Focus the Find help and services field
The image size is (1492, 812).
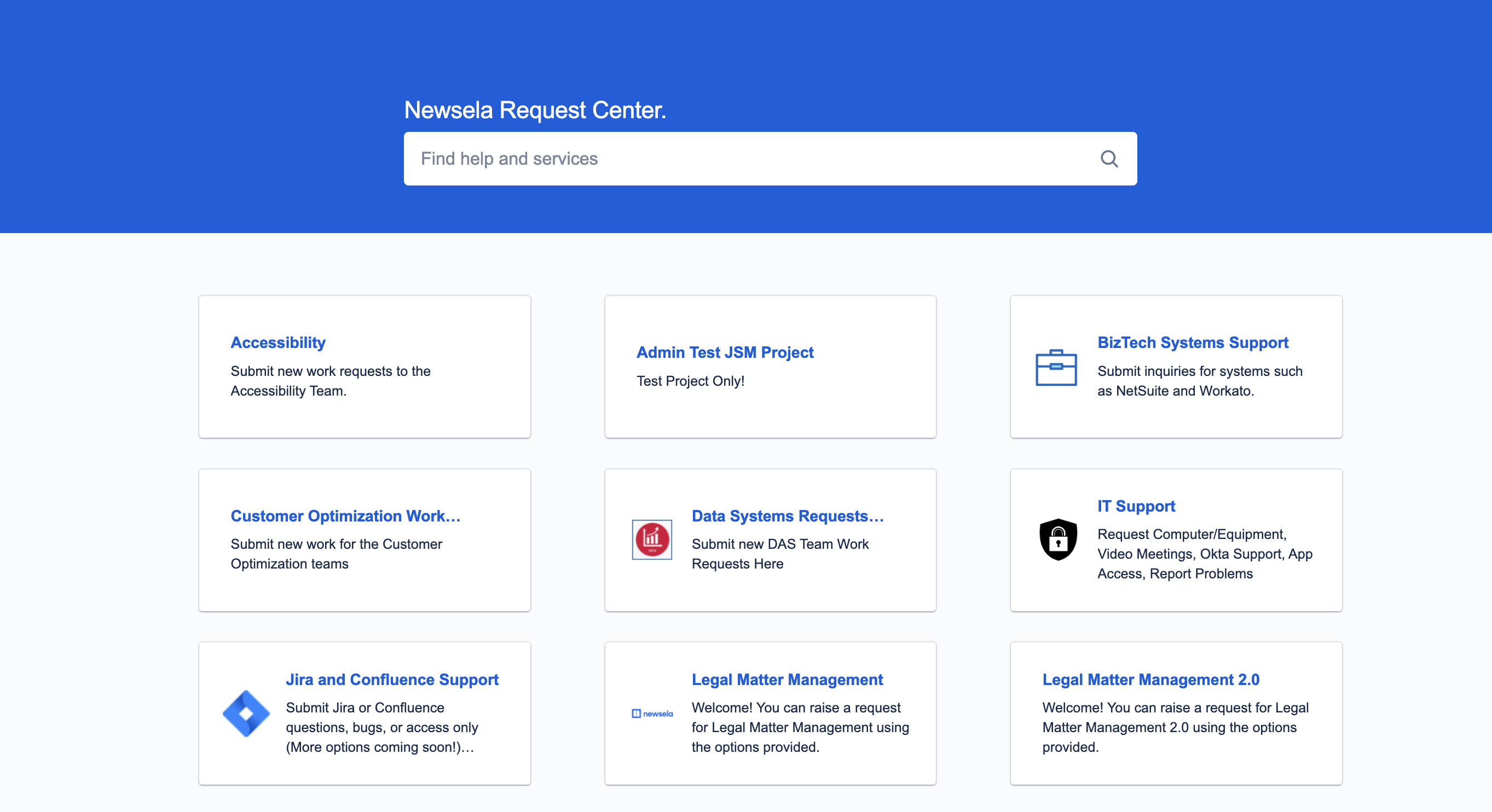pos(753,159)
